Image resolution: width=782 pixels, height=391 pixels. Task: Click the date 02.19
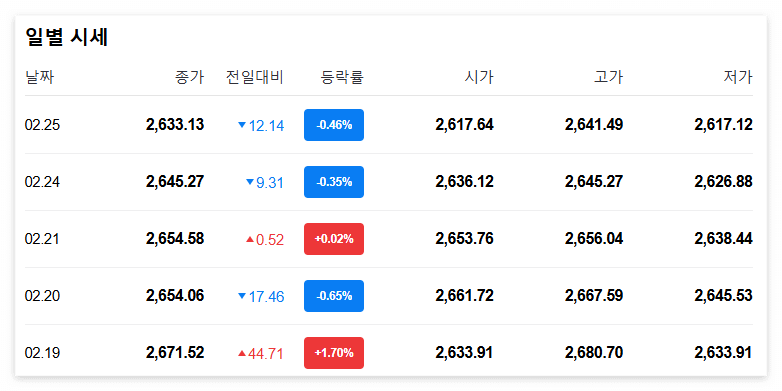(42, 354)
